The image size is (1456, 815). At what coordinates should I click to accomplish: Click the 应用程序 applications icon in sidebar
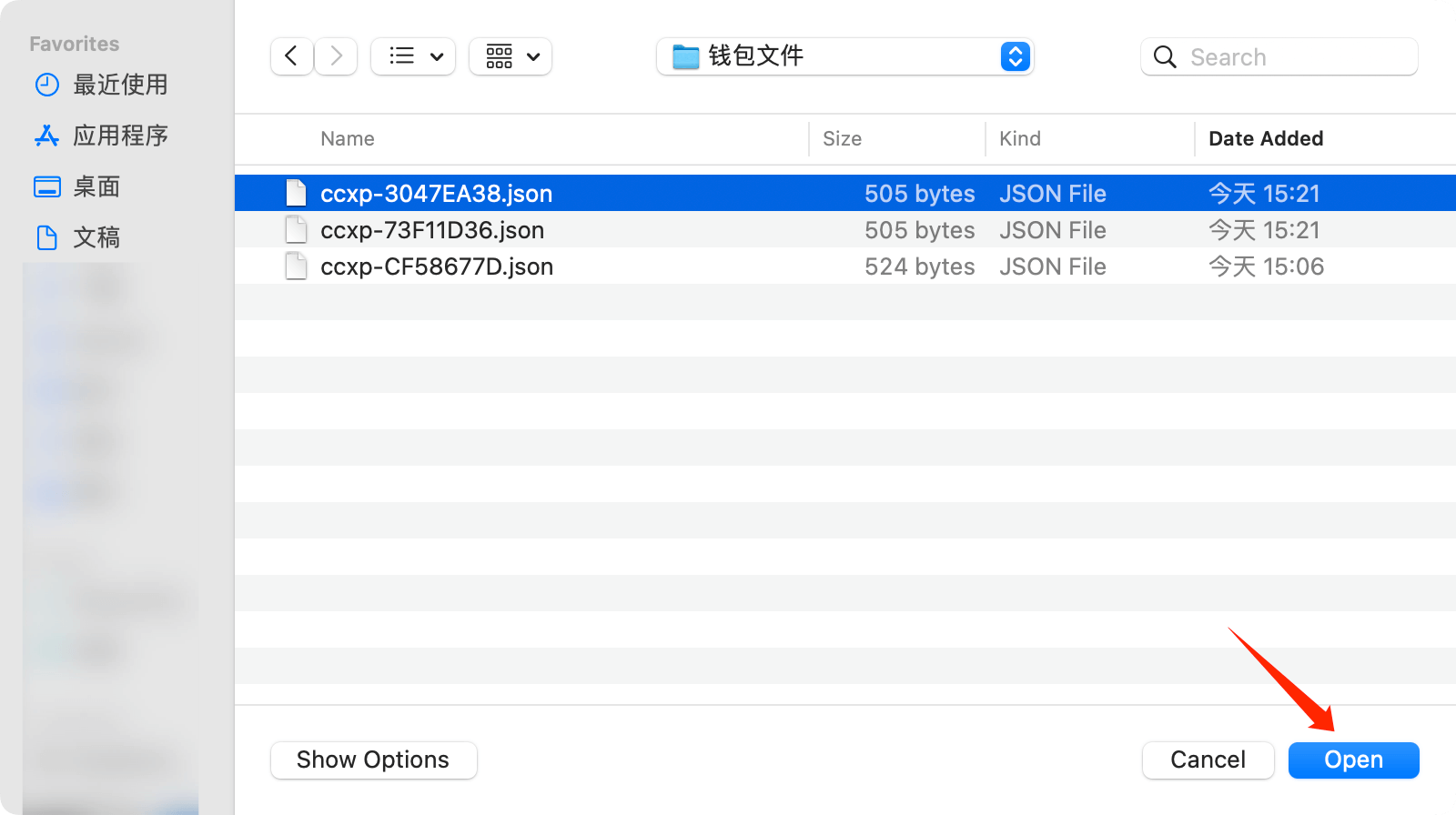[47, 136]
